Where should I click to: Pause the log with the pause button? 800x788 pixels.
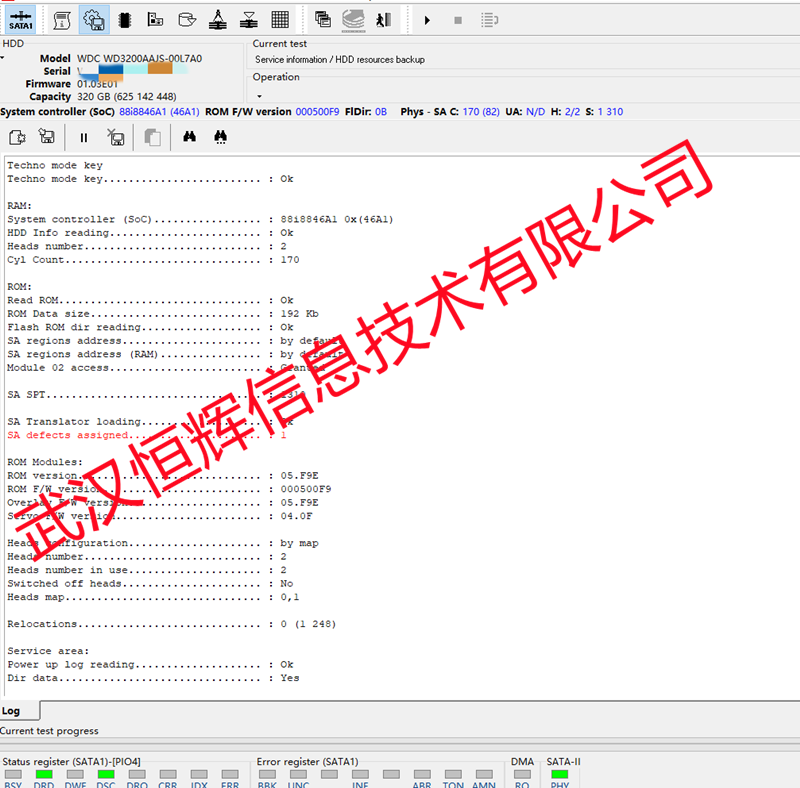[84, 137]
